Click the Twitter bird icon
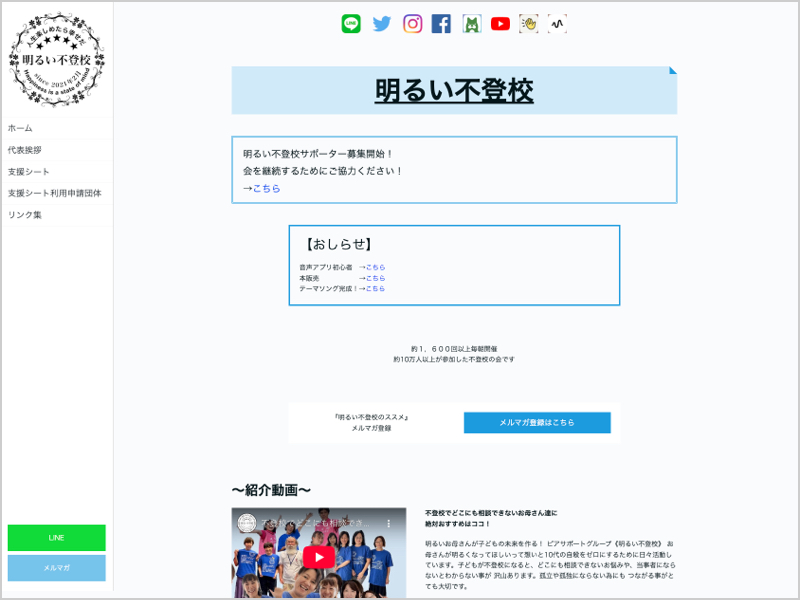Screen dimensions: 800x600 coord(381,23)
